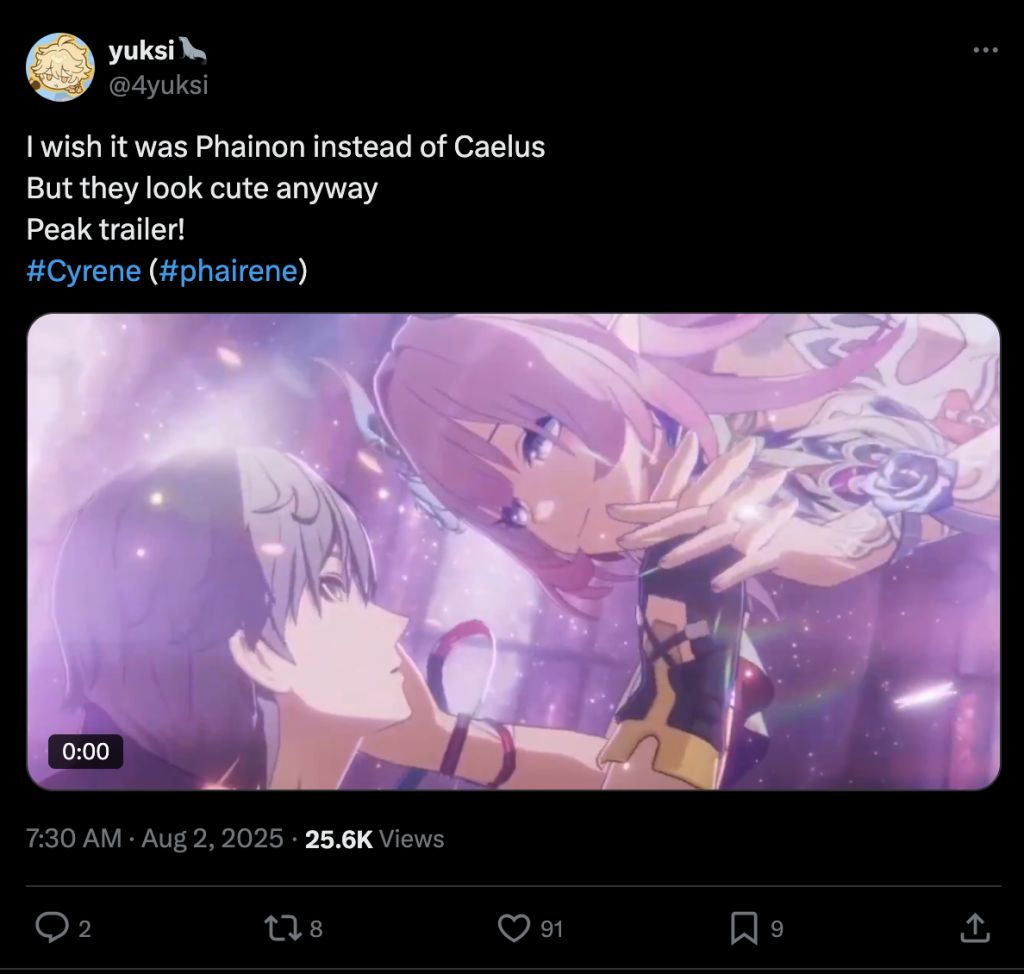Bookmark this post
Viewport: 1024px width, 974px height.
[744, 928]
